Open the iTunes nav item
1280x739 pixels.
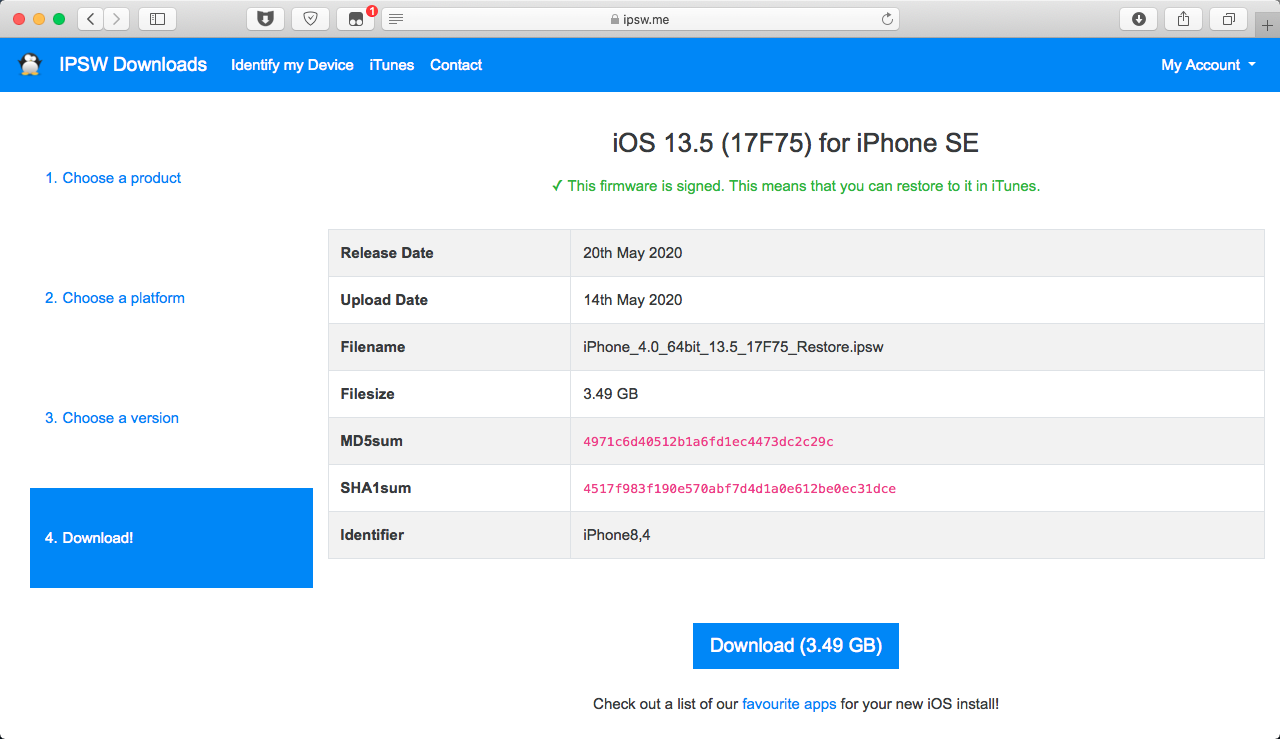click(391, 65)
